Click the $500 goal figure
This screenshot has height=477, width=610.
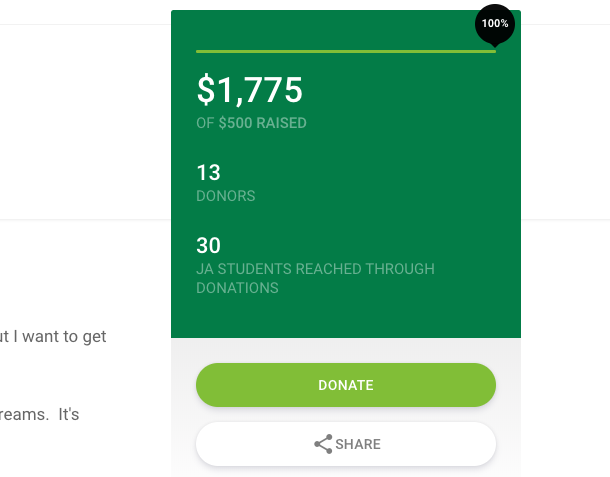pyautogui.click(x=235, y=123)
